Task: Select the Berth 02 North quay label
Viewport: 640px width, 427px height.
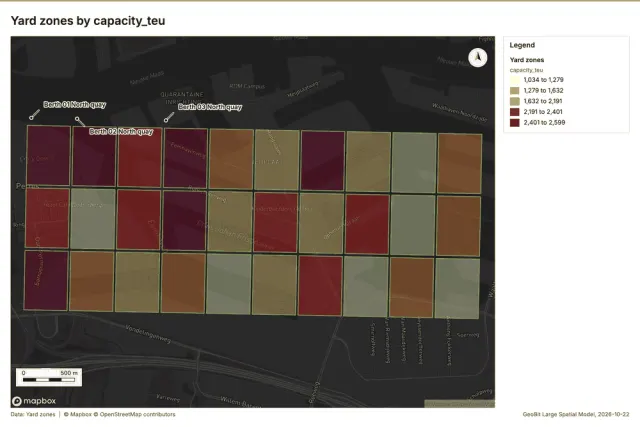Action: (x=121, y=131)
